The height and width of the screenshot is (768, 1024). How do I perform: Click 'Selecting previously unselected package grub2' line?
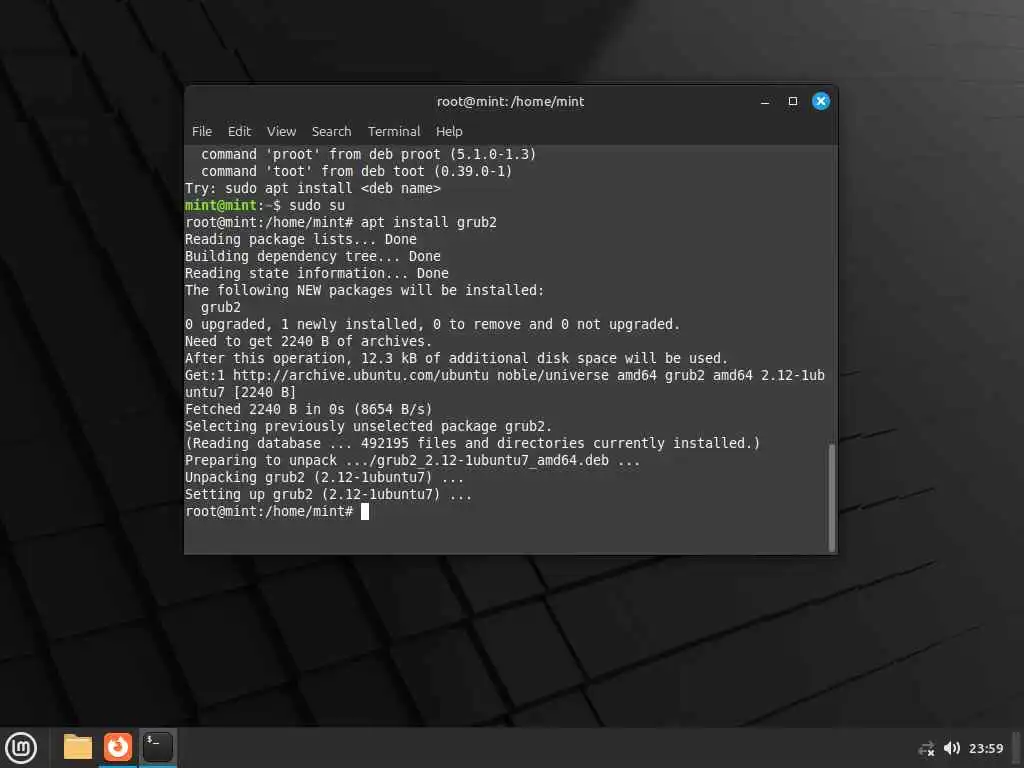coord(368,426)
